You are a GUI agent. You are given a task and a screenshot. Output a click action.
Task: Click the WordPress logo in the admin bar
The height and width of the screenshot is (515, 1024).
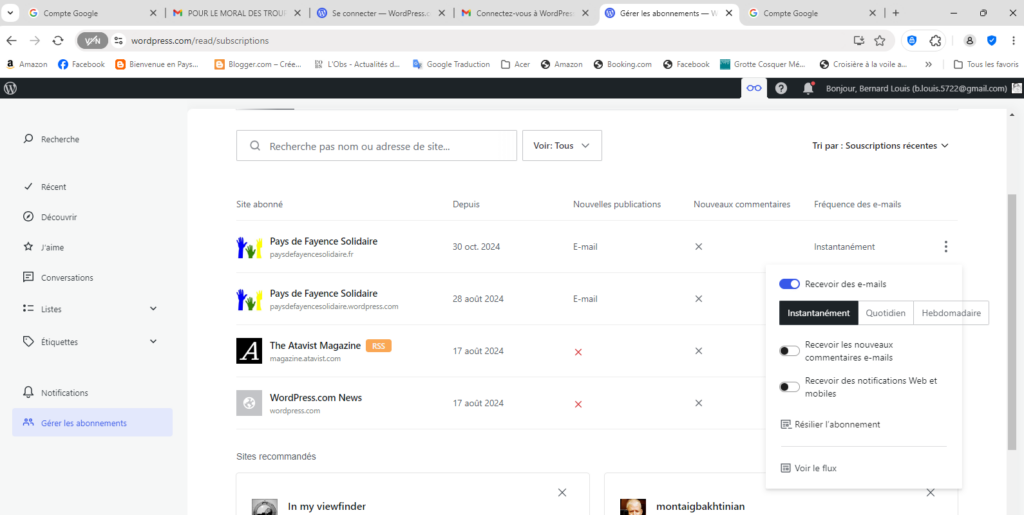click(x=11, y=88)
